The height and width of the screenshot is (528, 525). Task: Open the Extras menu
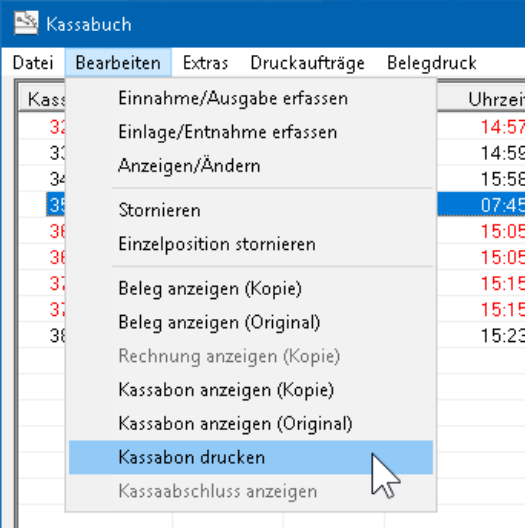pyautogui.click(x=205, y=63)
